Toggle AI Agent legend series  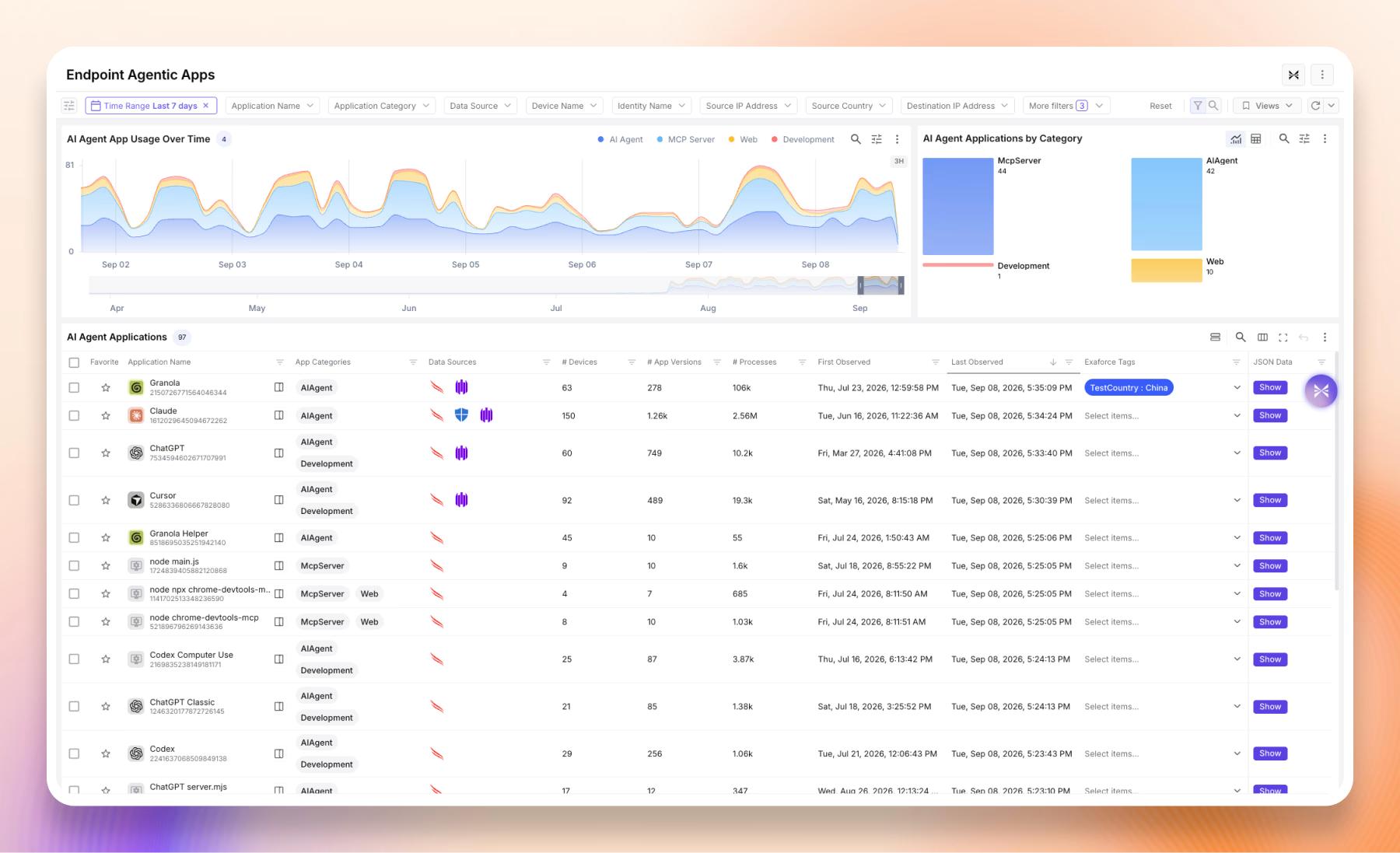(620, 139)
